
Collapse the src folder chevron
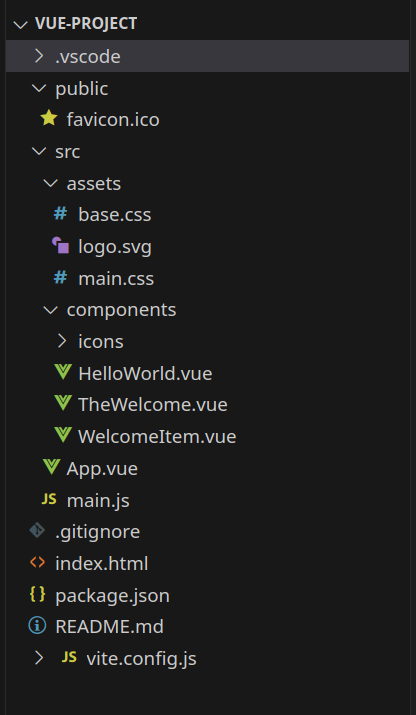pos(39,151)
